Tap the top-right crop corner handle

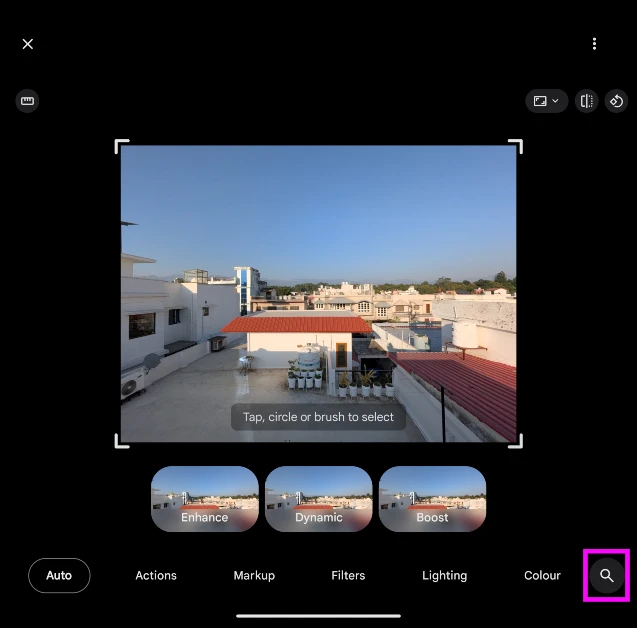[x=516, y=146]
